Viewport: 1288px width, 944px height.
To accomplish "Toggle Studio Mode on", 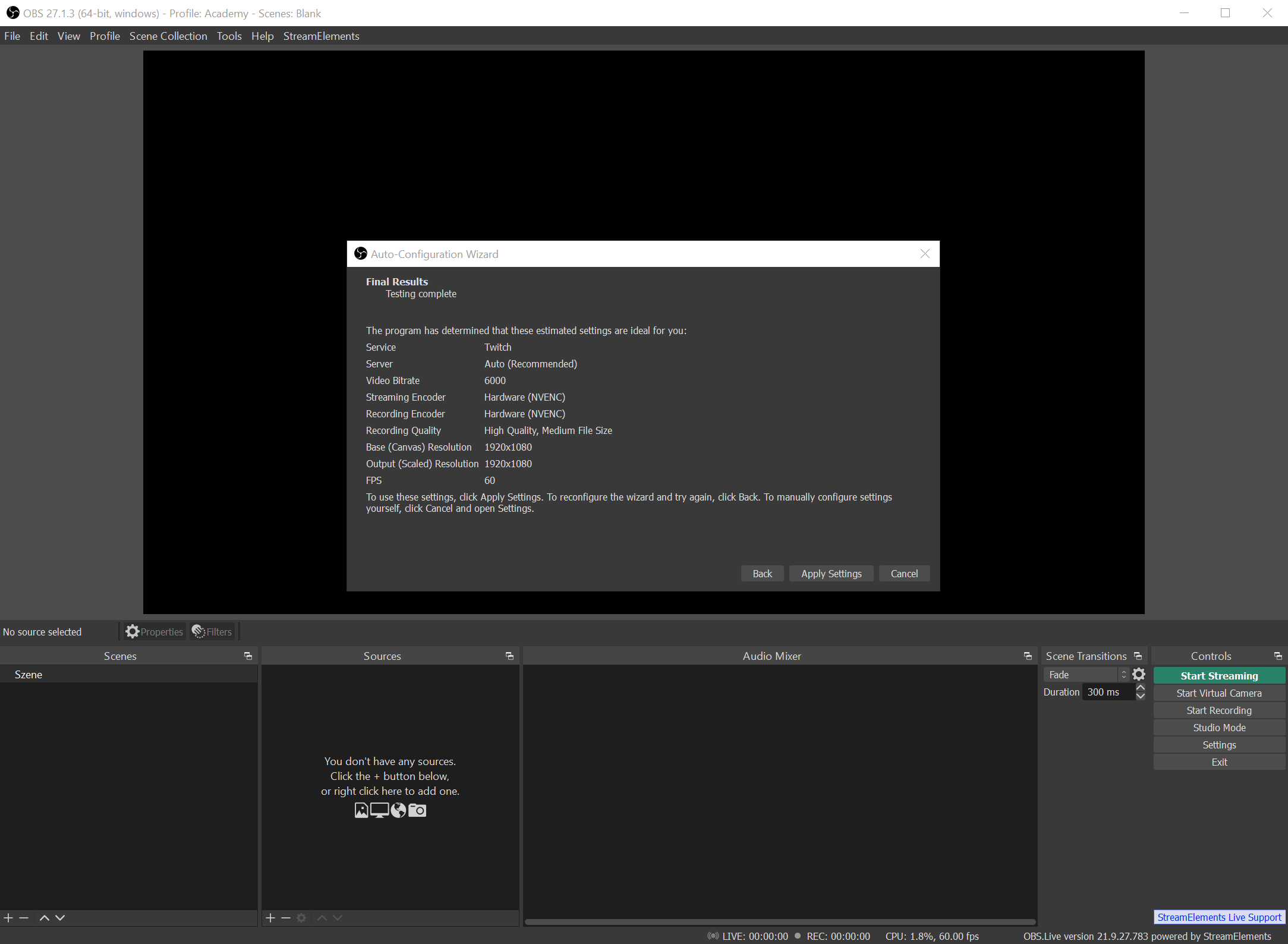I will point(1219,727).
